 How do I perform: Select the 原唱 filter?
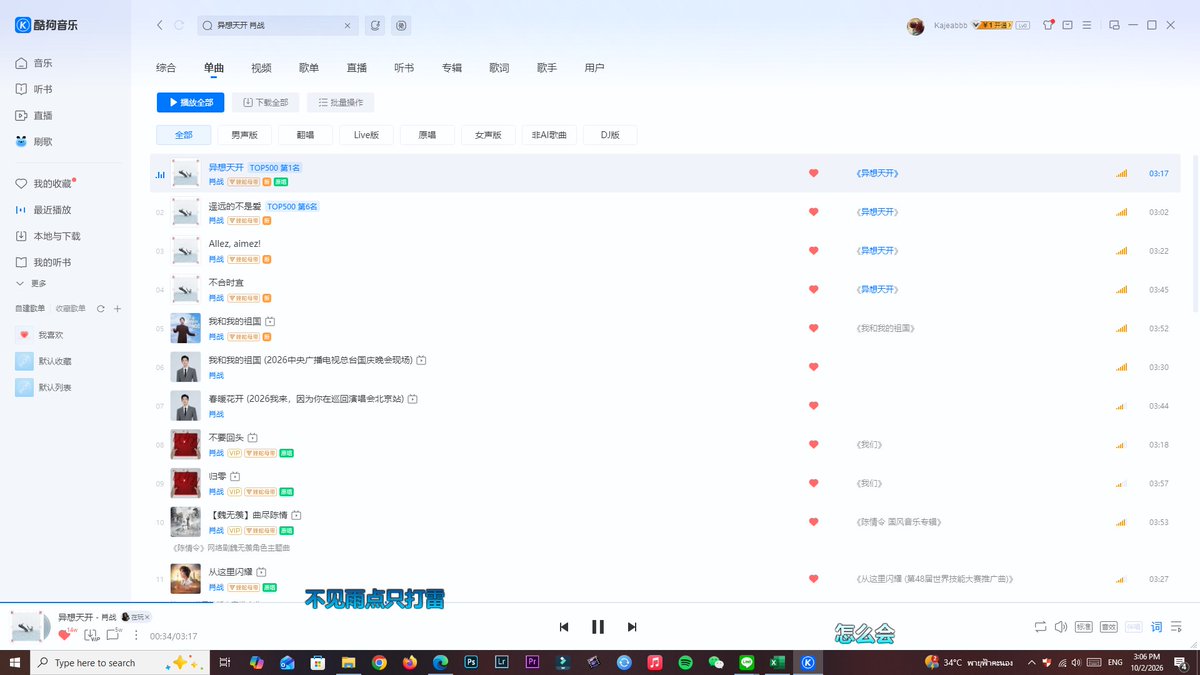tap(428, 135)
